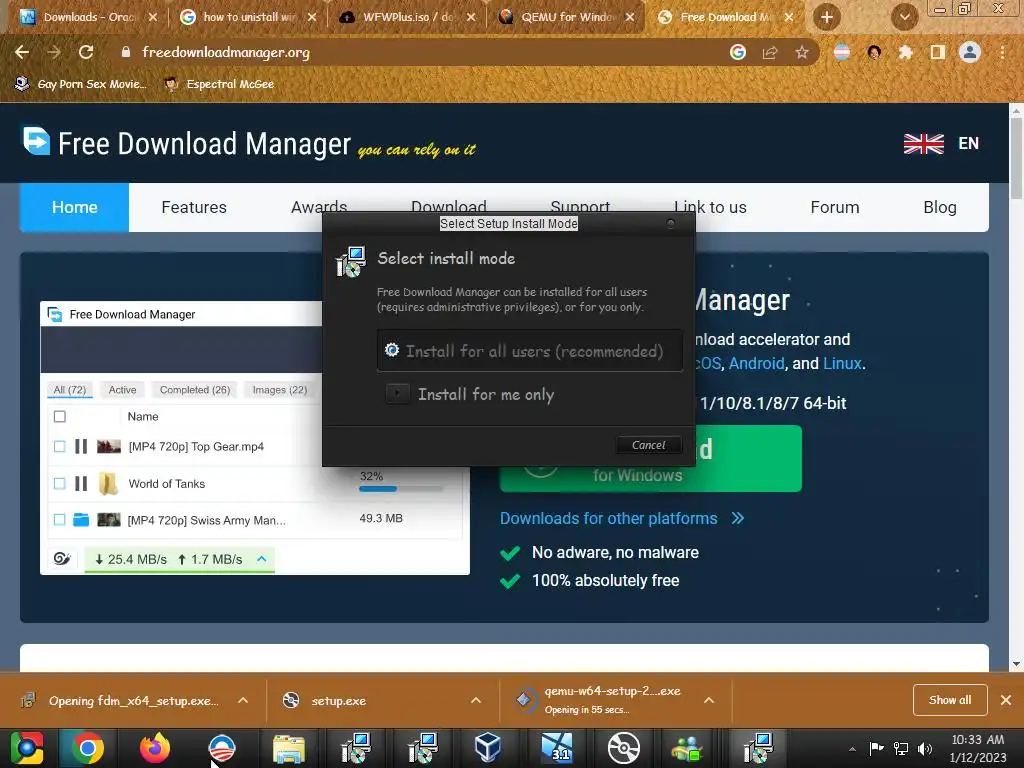Expand qemu-w64-setup download options chevron
The height and width of the screenshot is (768, 1024).
(709, 700)
